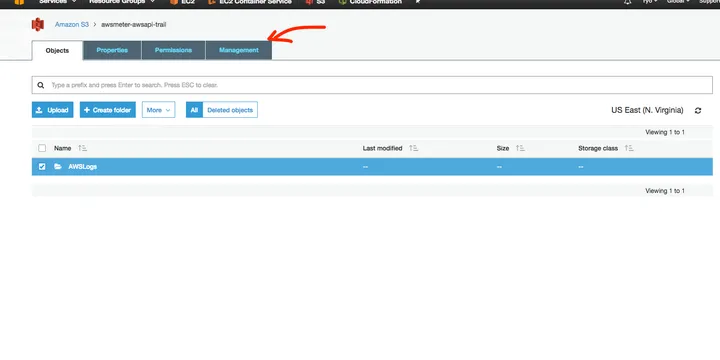Viewport: 720px width, 360px height.
Task: Click the Storage class column header
Action: pyautogui.click(x=598, y=148)
